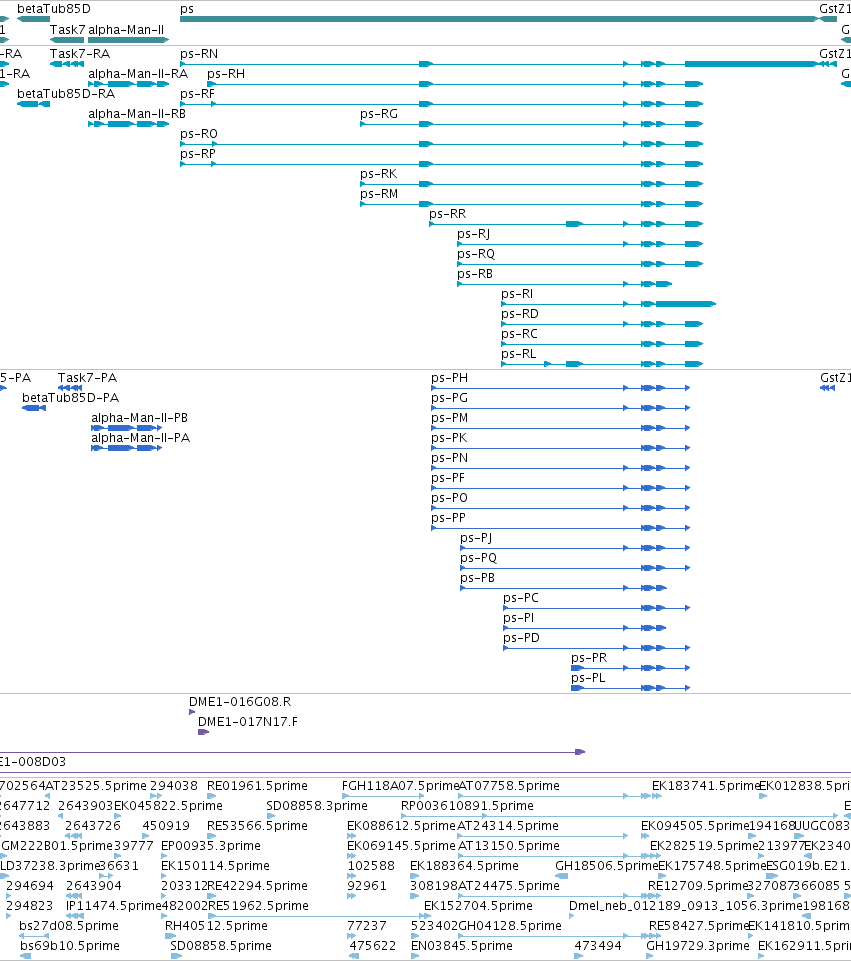Select the alpha-Man-II-RB transcript label
The height and width of the screenshot is (961, 851).
(x=137, y=114)
